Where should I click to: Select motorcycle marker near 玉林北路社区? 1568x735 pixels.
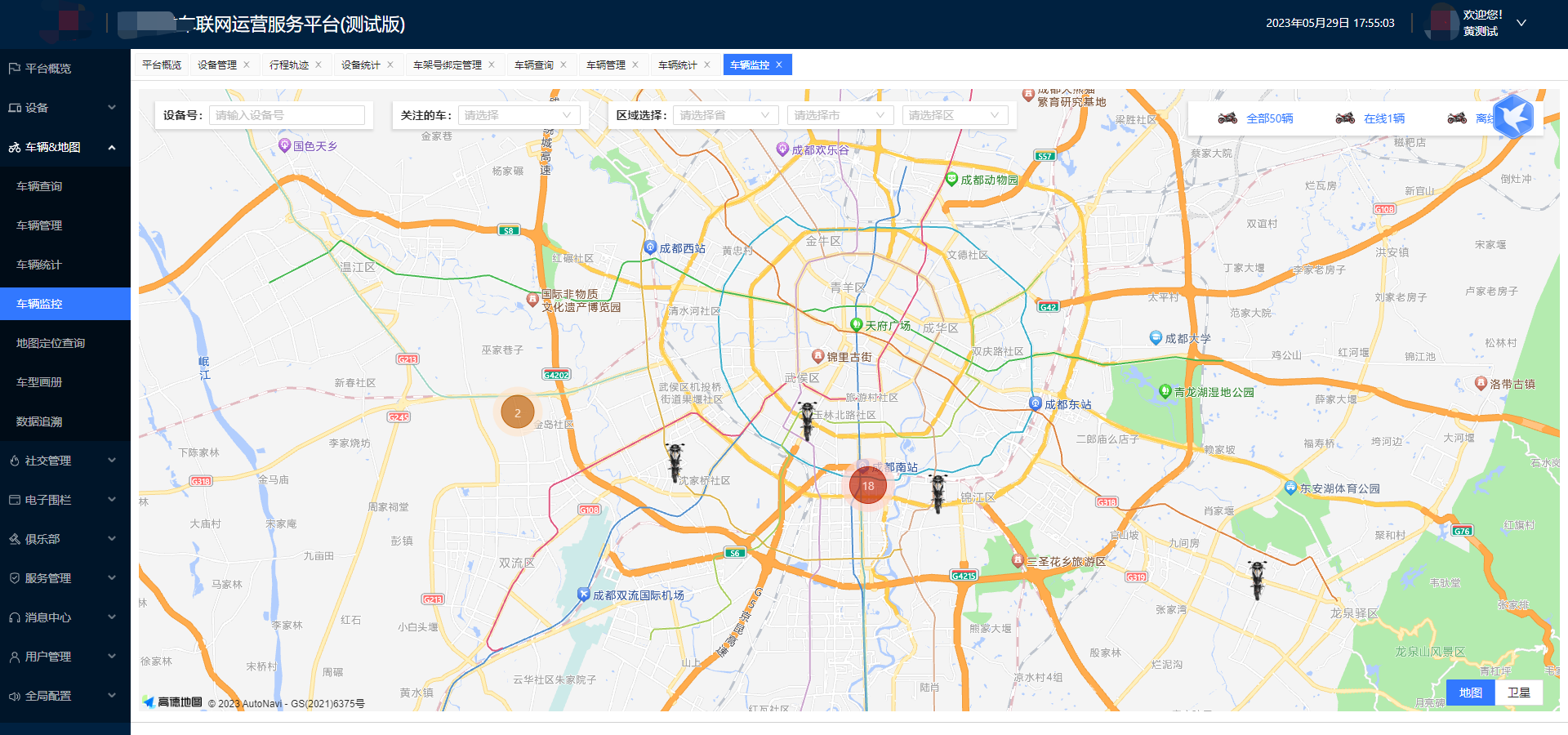click(x=808, y=421)
